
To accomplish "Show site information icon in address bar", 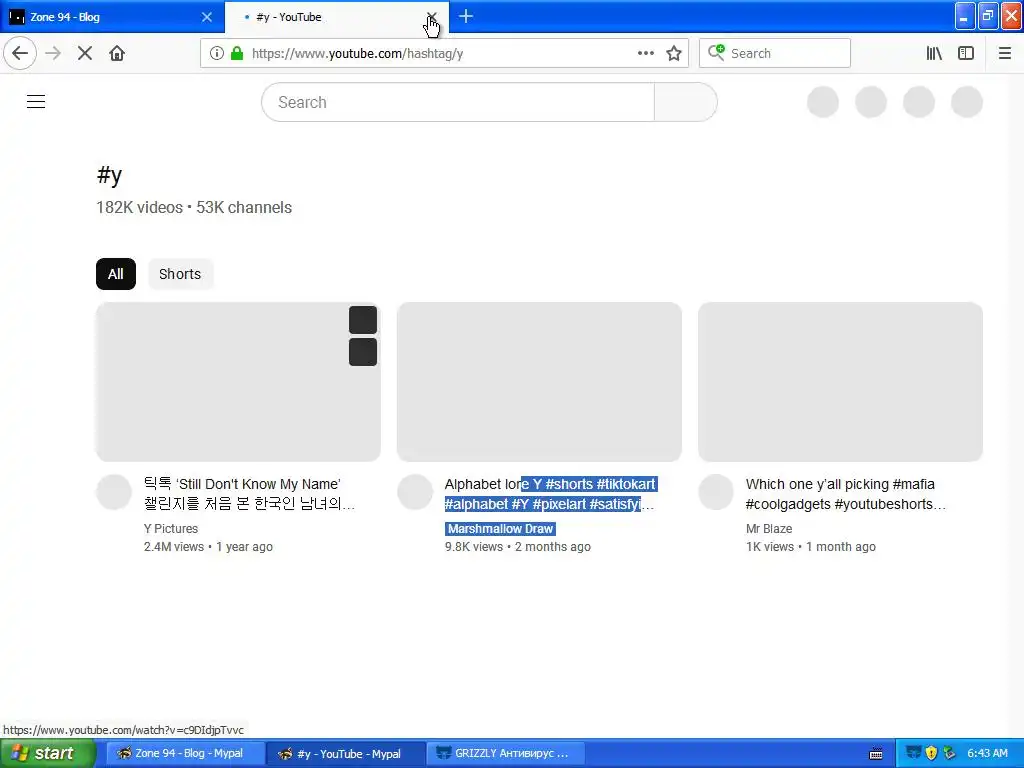I will pos(216,54).
